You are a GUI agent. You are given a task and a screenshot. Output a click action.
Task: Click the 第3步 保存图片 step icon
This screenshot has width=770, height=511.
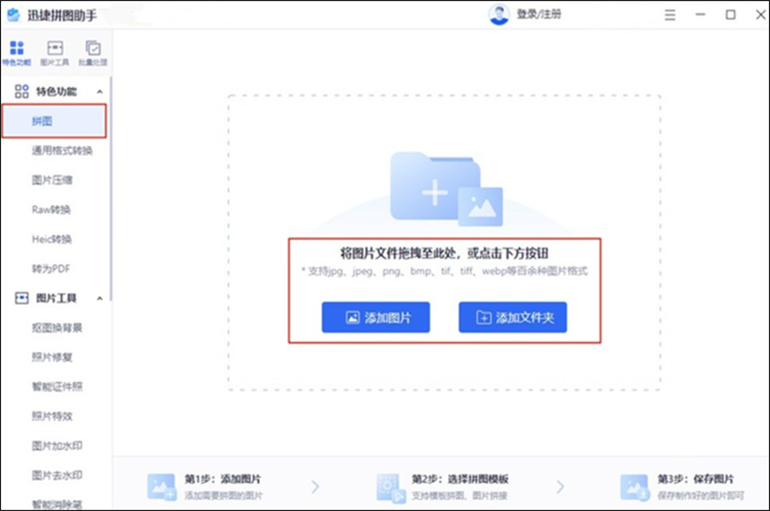pos(634,487)
